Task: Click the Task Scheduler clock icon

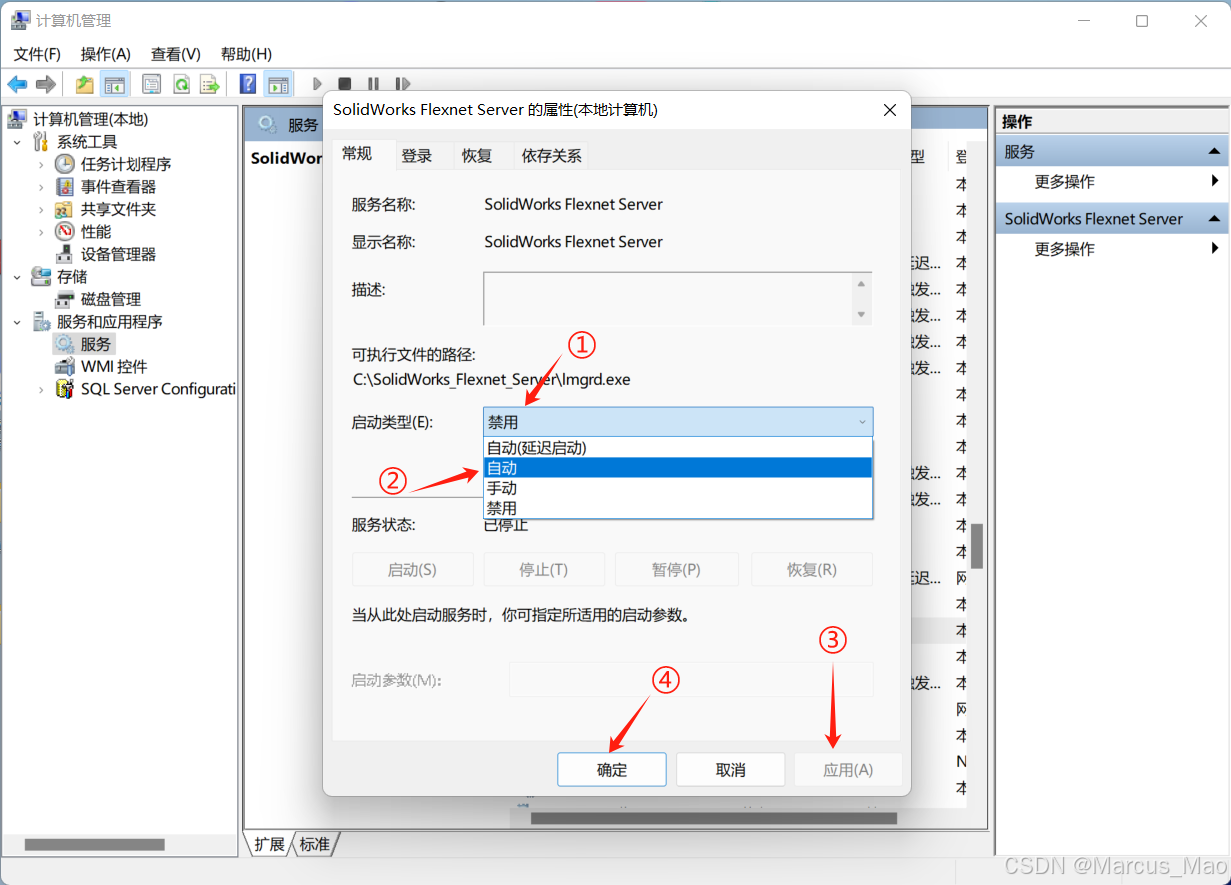Action: tap(64, 164)
